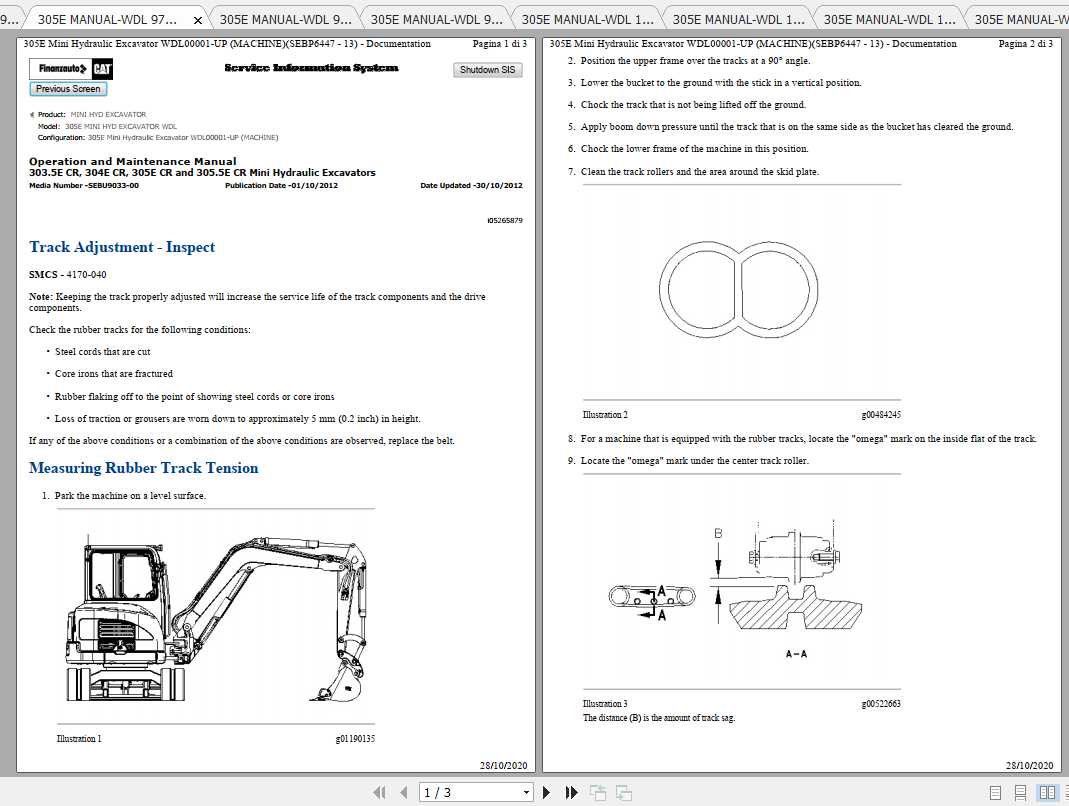The width and height of the screenshot is (1069, 806).
Task: Go to the first page
Action: (380, 792)
